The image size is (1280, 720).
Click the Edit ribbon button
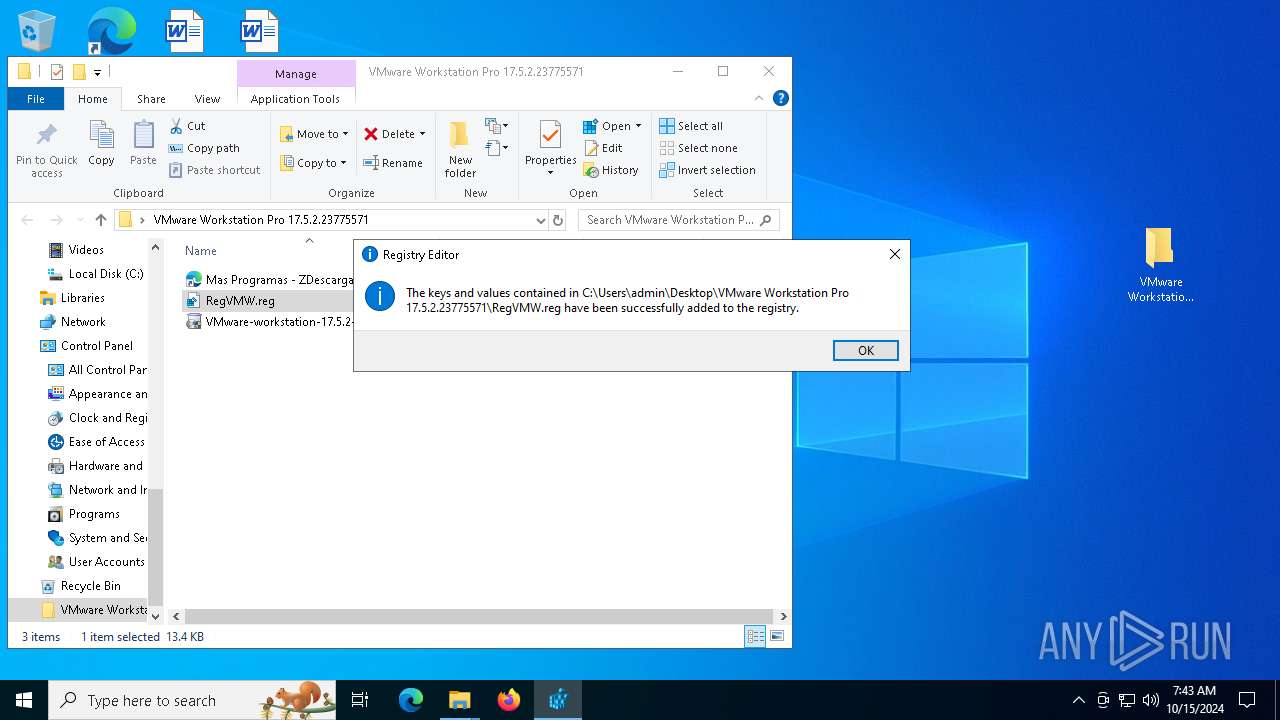coord(604,148)
